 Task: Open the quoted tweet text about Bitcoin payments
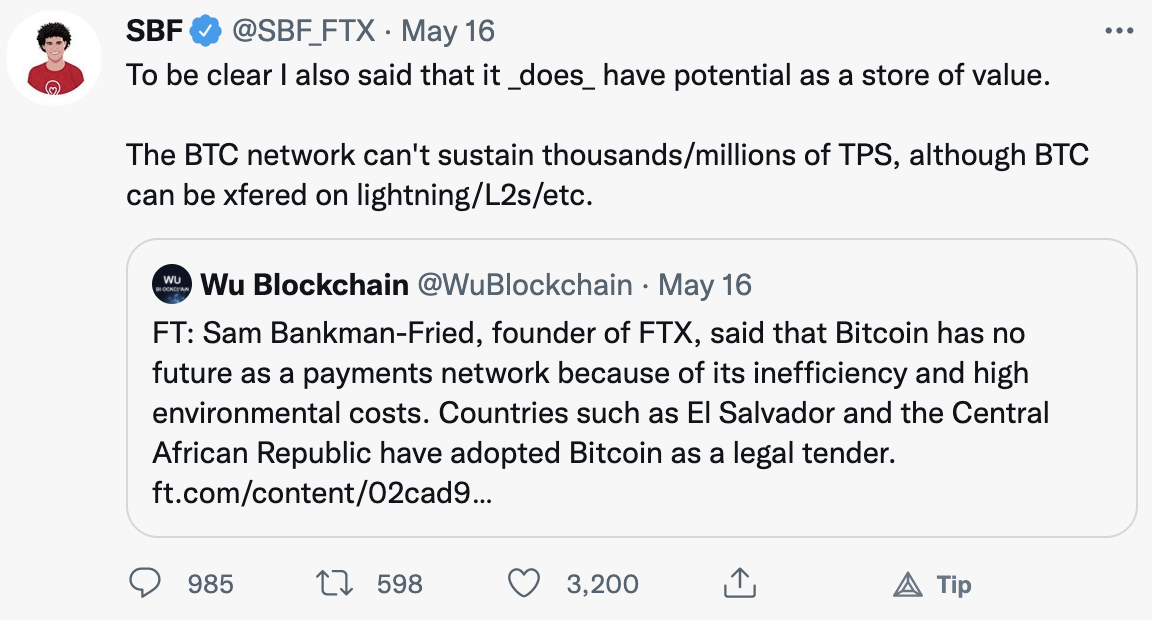pos(590,393)
